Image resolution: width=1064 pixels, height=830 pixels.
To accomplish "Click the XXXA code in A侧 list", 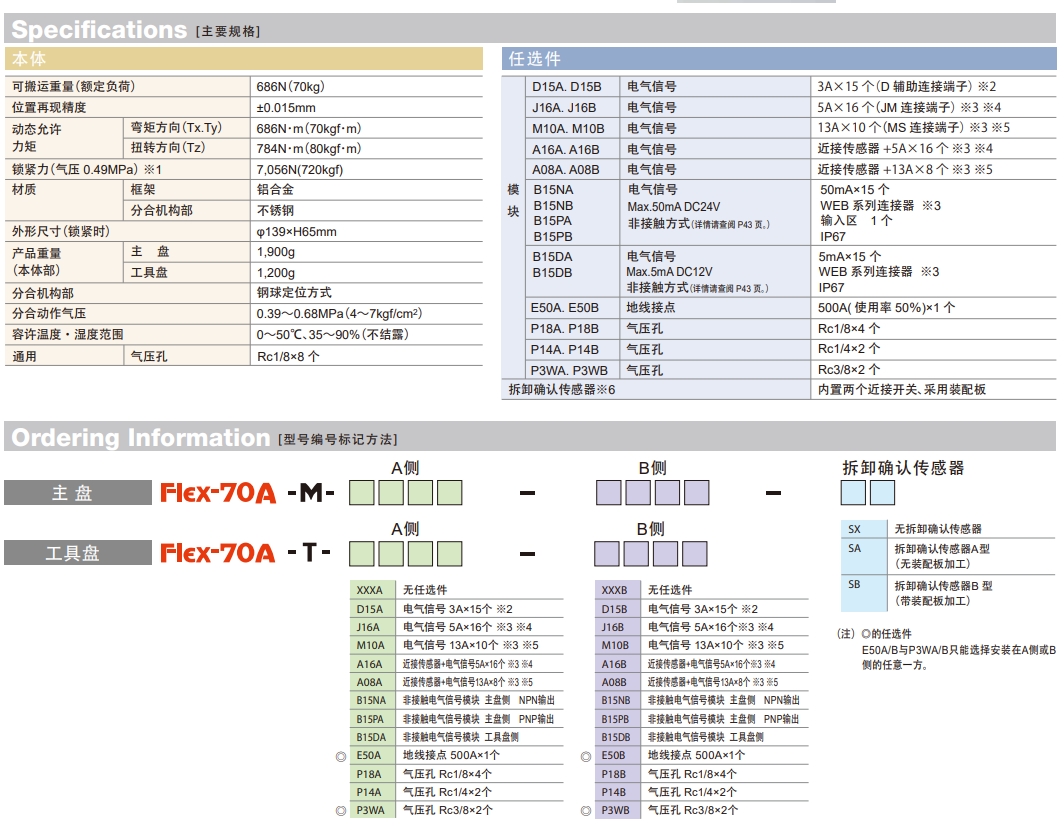I will tap(370, 590).
